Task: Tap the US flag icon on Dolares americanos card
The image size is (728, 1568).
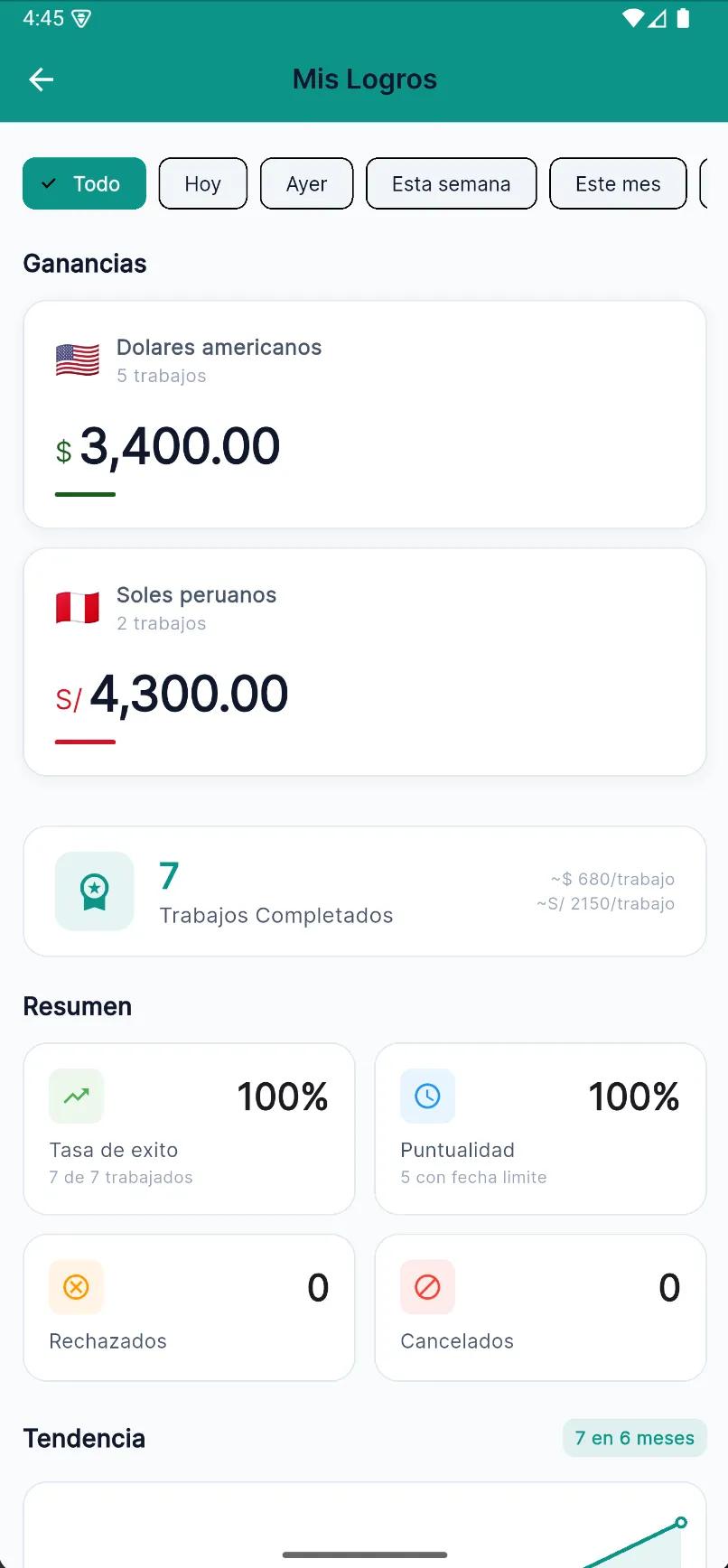Action: click(x=77, y=359)
